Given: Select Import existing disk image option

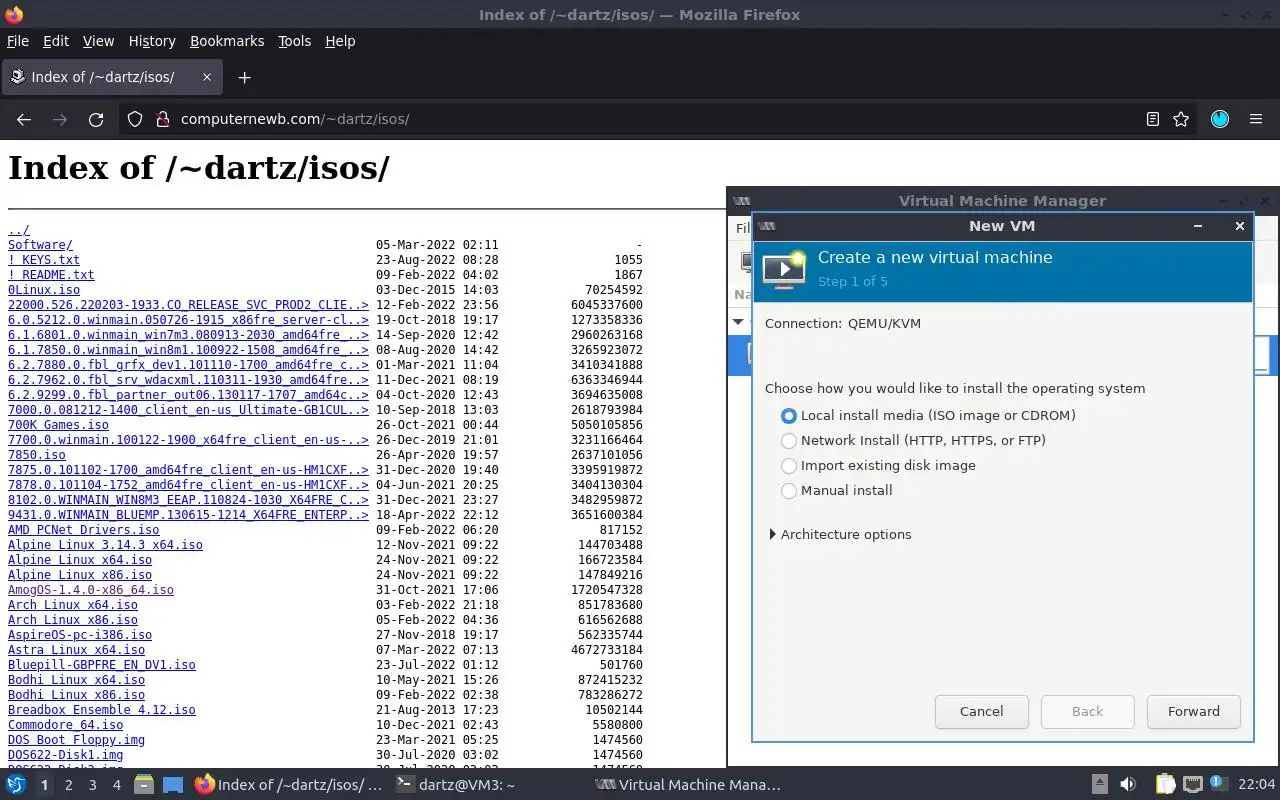Looking at the screenshot, I should (789, 465).
